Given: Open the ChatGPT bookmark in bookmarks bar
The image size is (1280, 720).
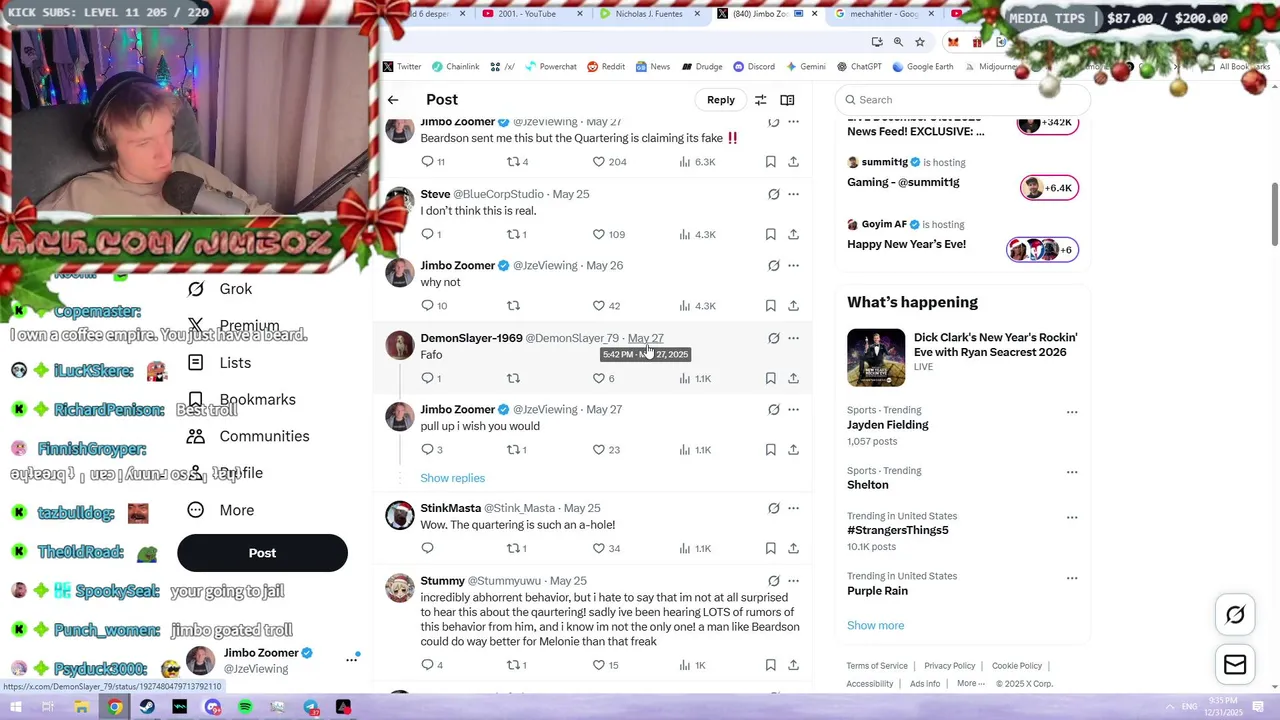Looking at the screenshot, I should 859,67.
